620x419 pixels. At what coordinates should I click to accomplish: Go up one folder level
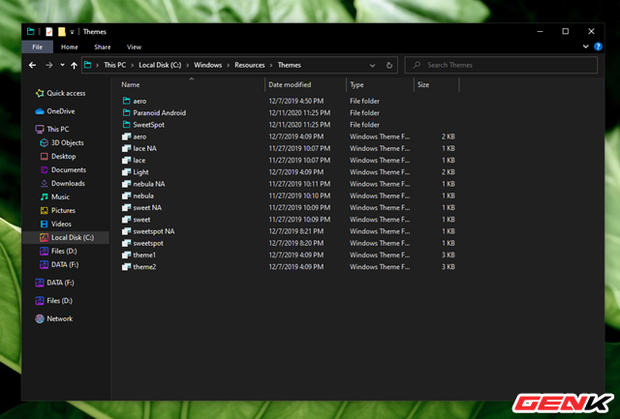(x=73, y=65)
